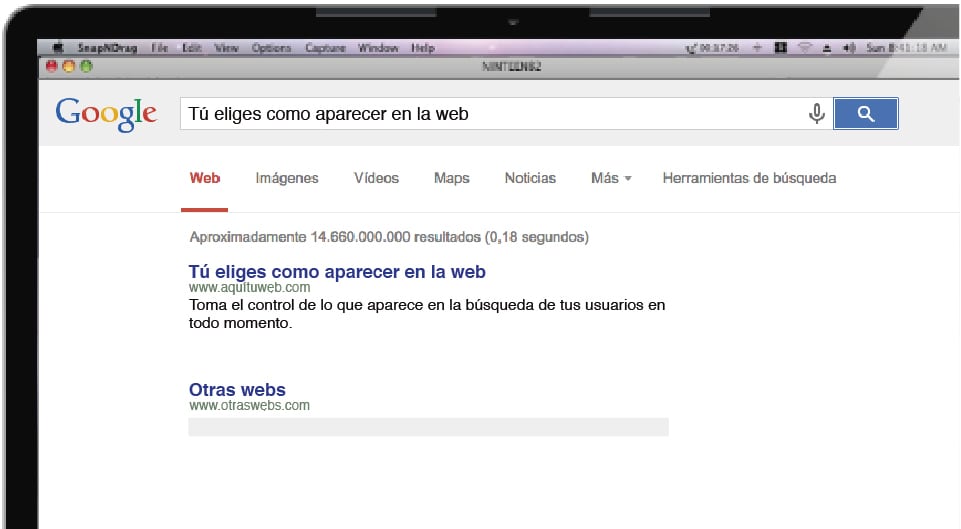
Task: Activate voice search microphone icon
Action: coord(816,114)
